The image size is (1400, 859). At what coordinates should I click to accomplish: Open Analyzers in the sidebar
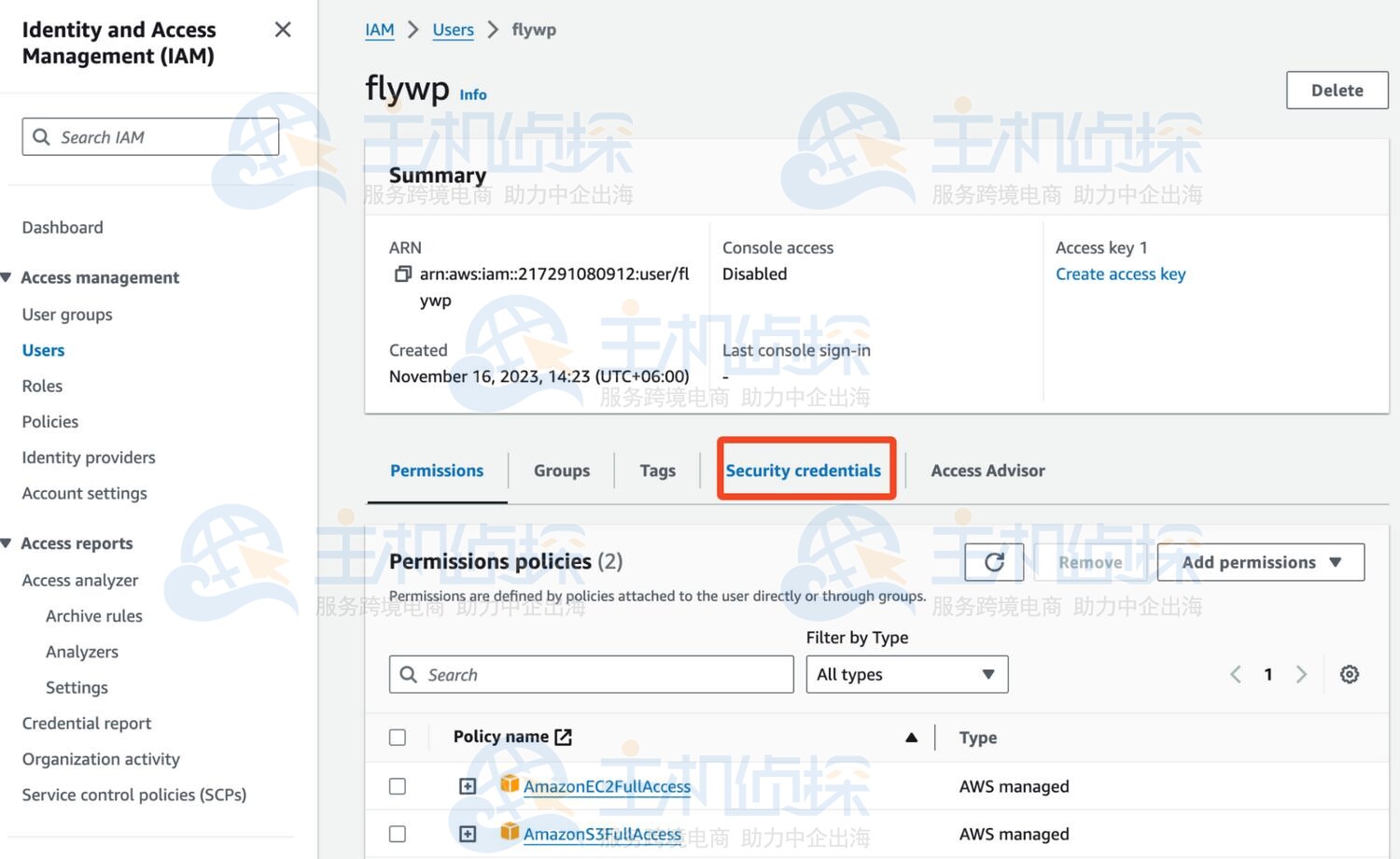click(82, 652)
